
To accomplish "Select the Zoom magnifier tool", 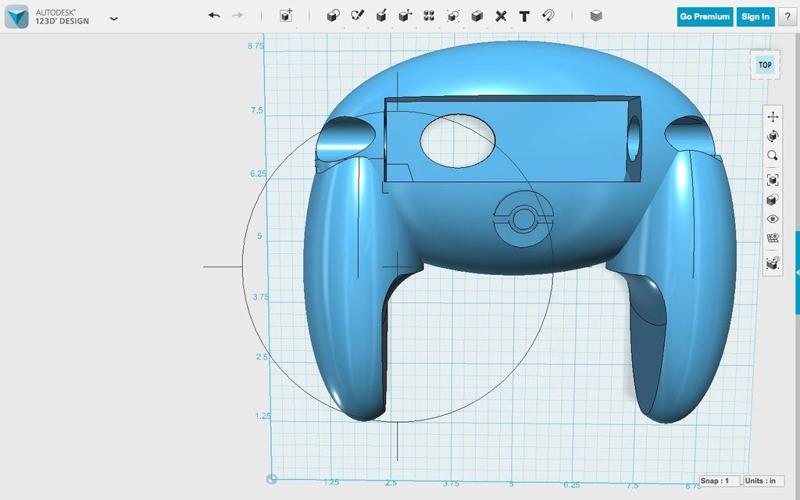I will [x=772, y=156].
